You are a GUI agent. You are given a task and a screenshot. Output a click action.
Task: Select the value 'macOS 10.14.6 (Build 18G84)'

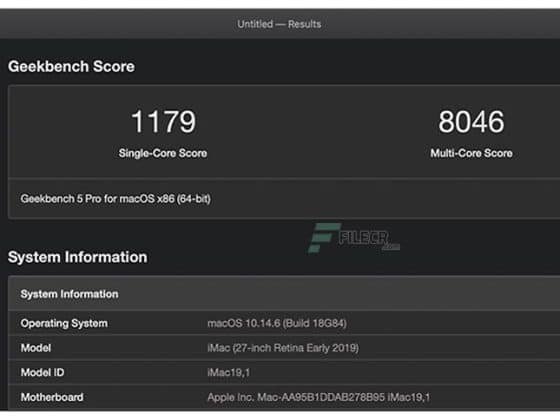point(277,323)
